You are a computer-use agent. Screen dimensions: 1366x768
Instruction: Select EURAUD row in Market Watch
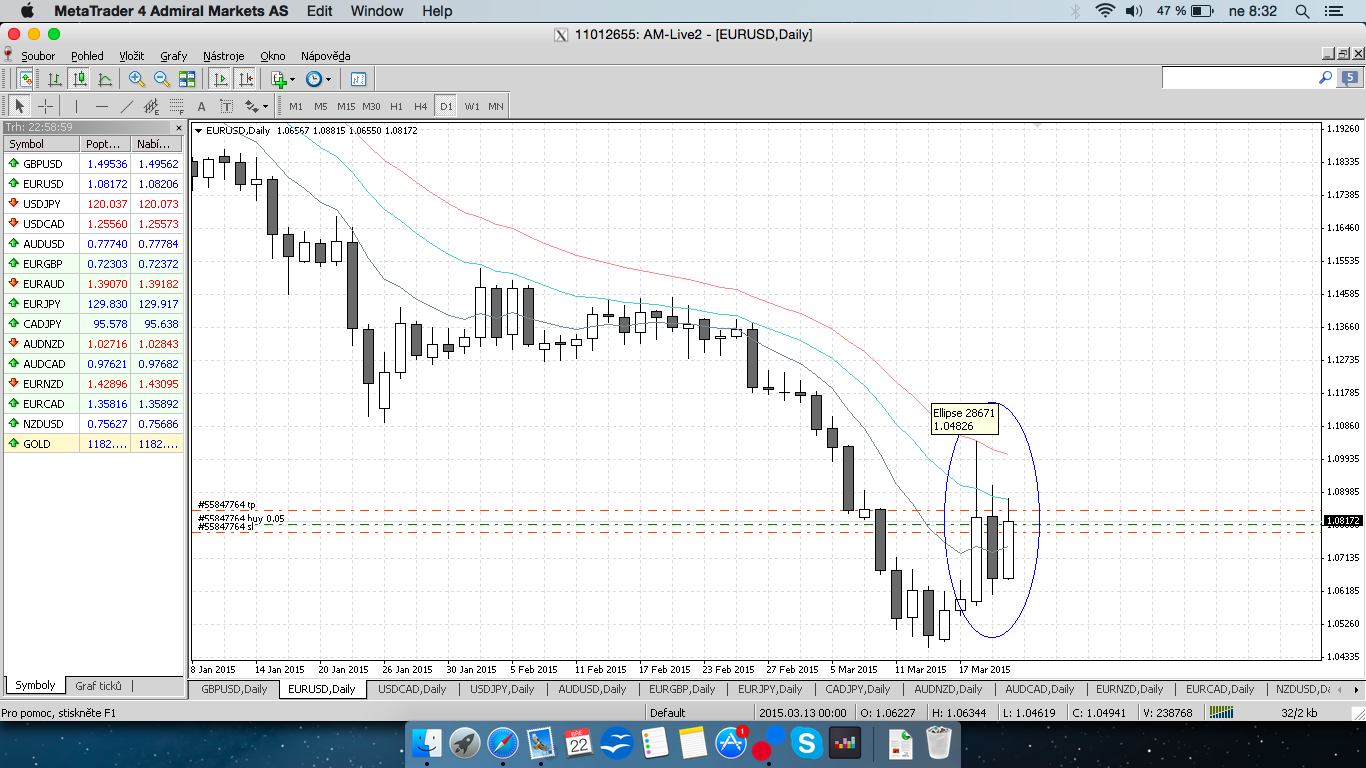94,284
